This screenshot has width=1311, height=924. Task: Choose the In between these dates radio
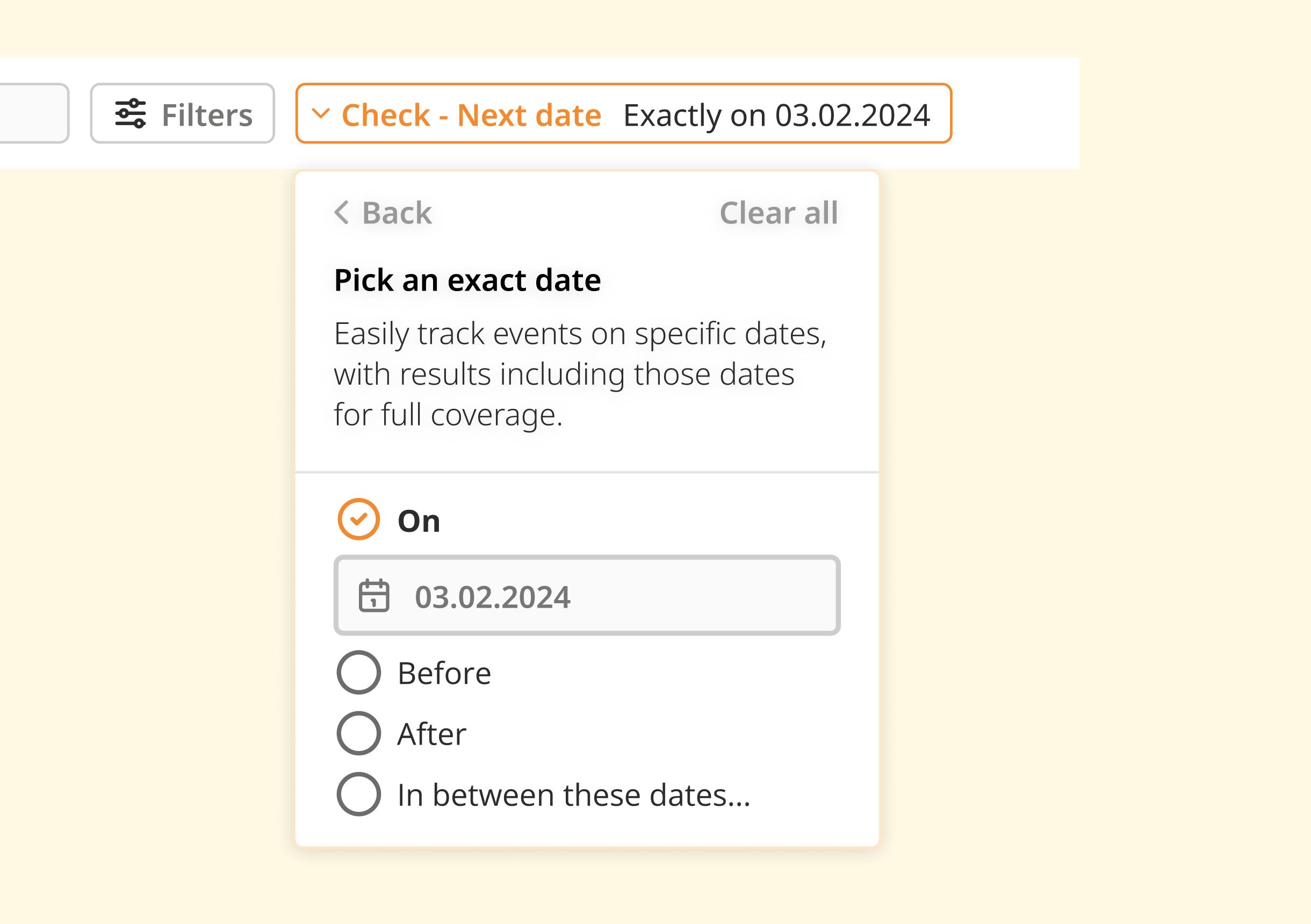pyautogui.click(x=358, y=794)
